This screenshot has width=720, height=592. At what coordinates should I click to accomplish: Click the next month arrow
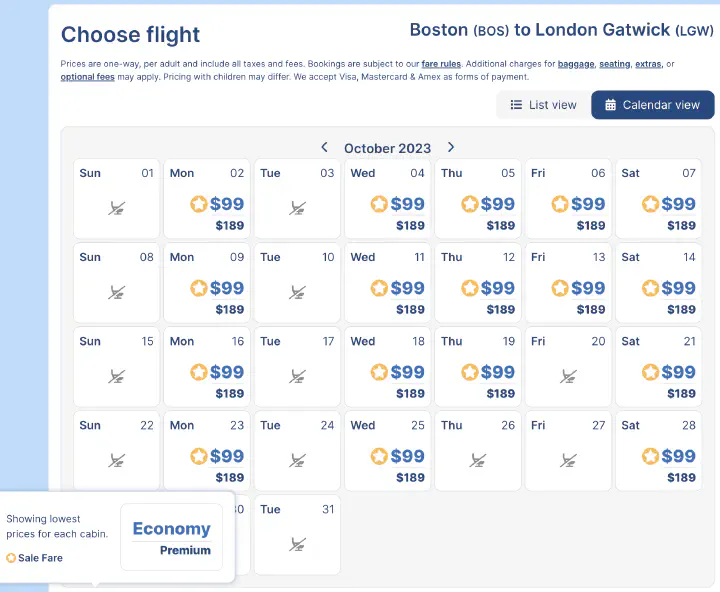pyautogui.click(x=451, y=147)
